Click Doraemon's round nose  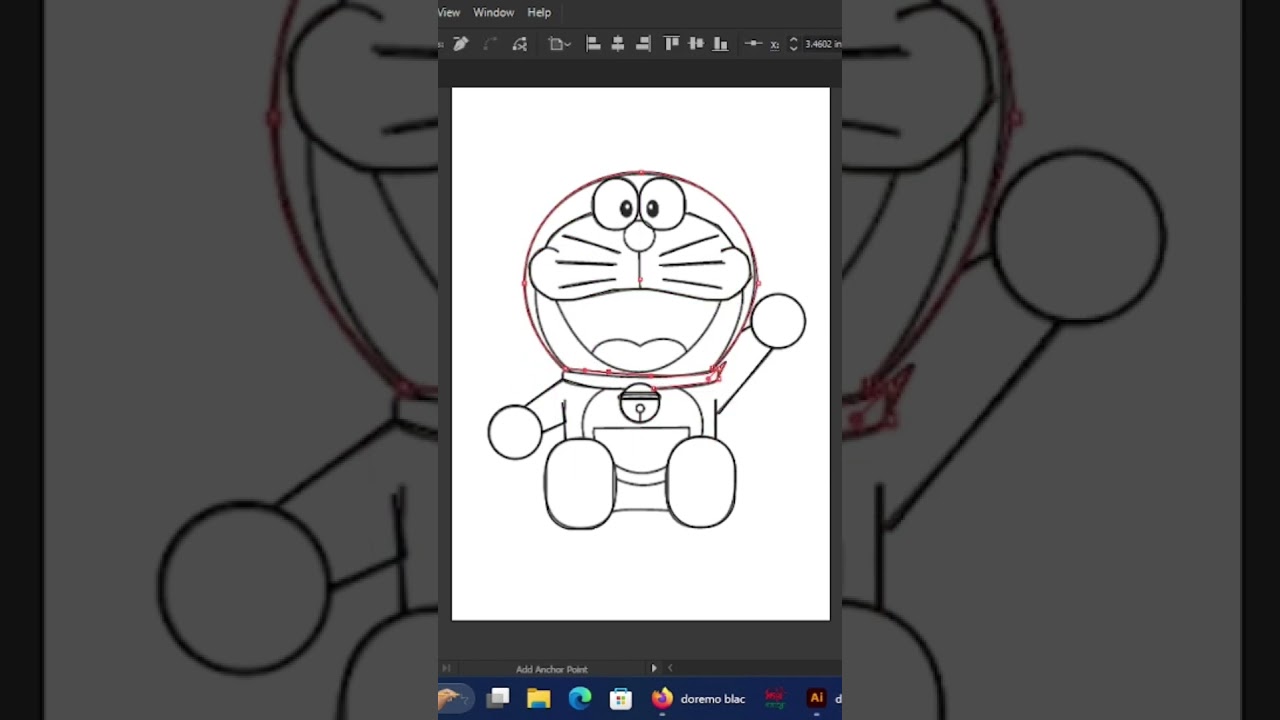(x=639, y=236)
